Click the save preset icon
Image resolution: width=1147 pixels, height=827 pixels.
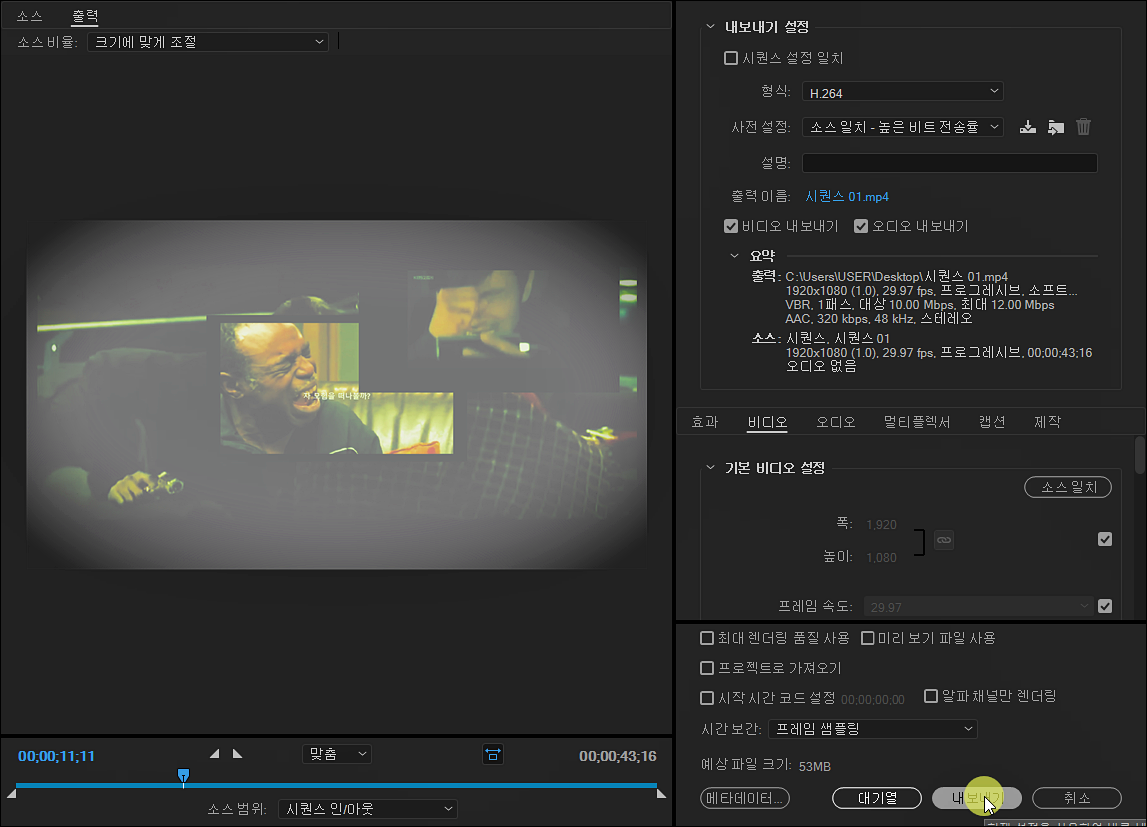point(1028,127)
